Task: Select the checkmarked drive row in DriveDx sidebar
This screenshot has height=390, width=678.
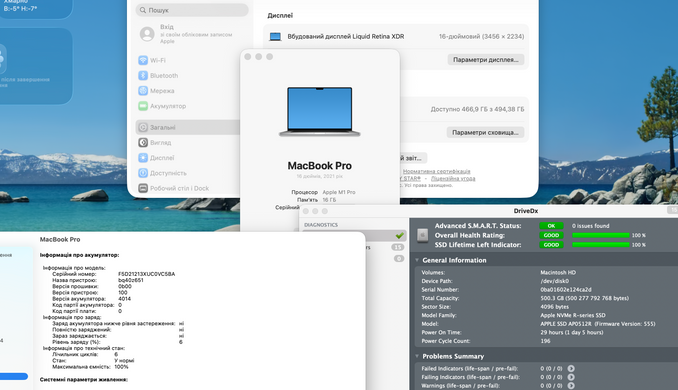Action: 354,236
